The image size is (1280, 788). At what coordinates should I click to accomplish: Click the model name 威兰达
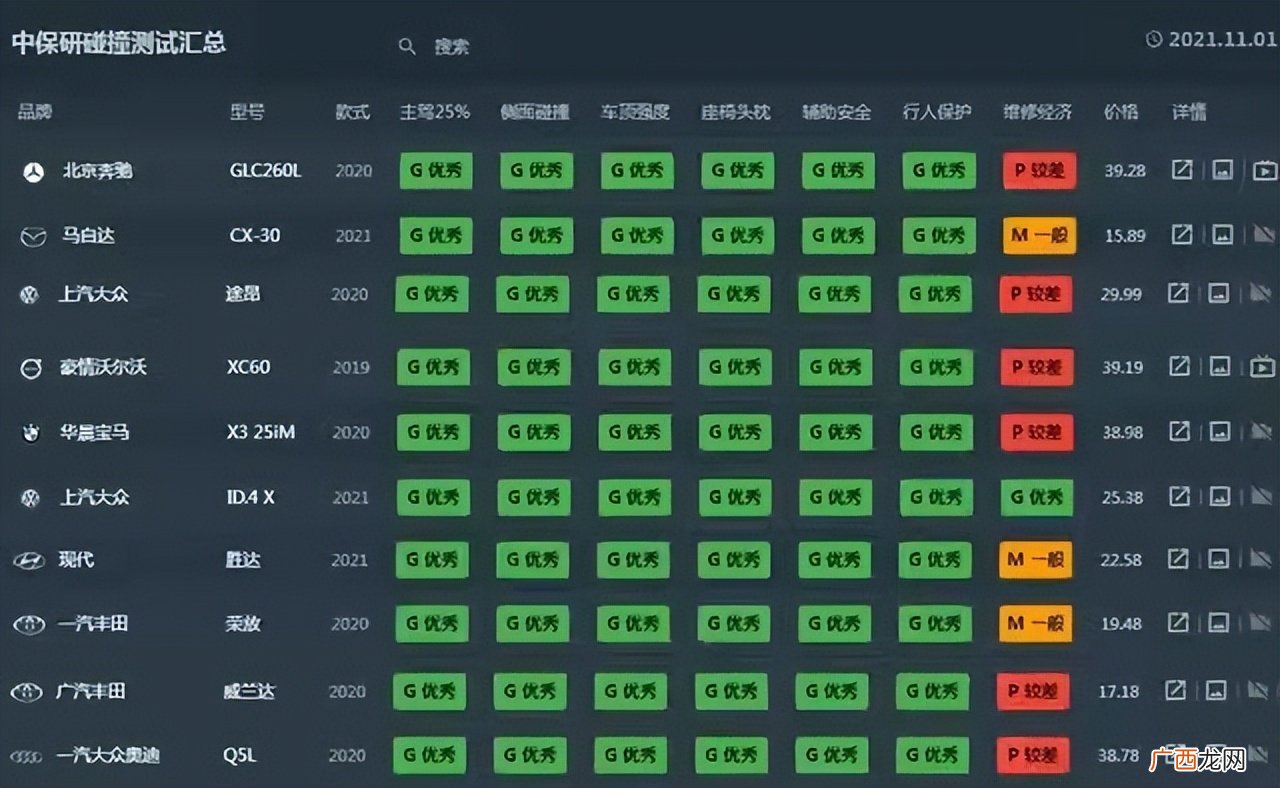pyautogui.click(x=249, y=691)
